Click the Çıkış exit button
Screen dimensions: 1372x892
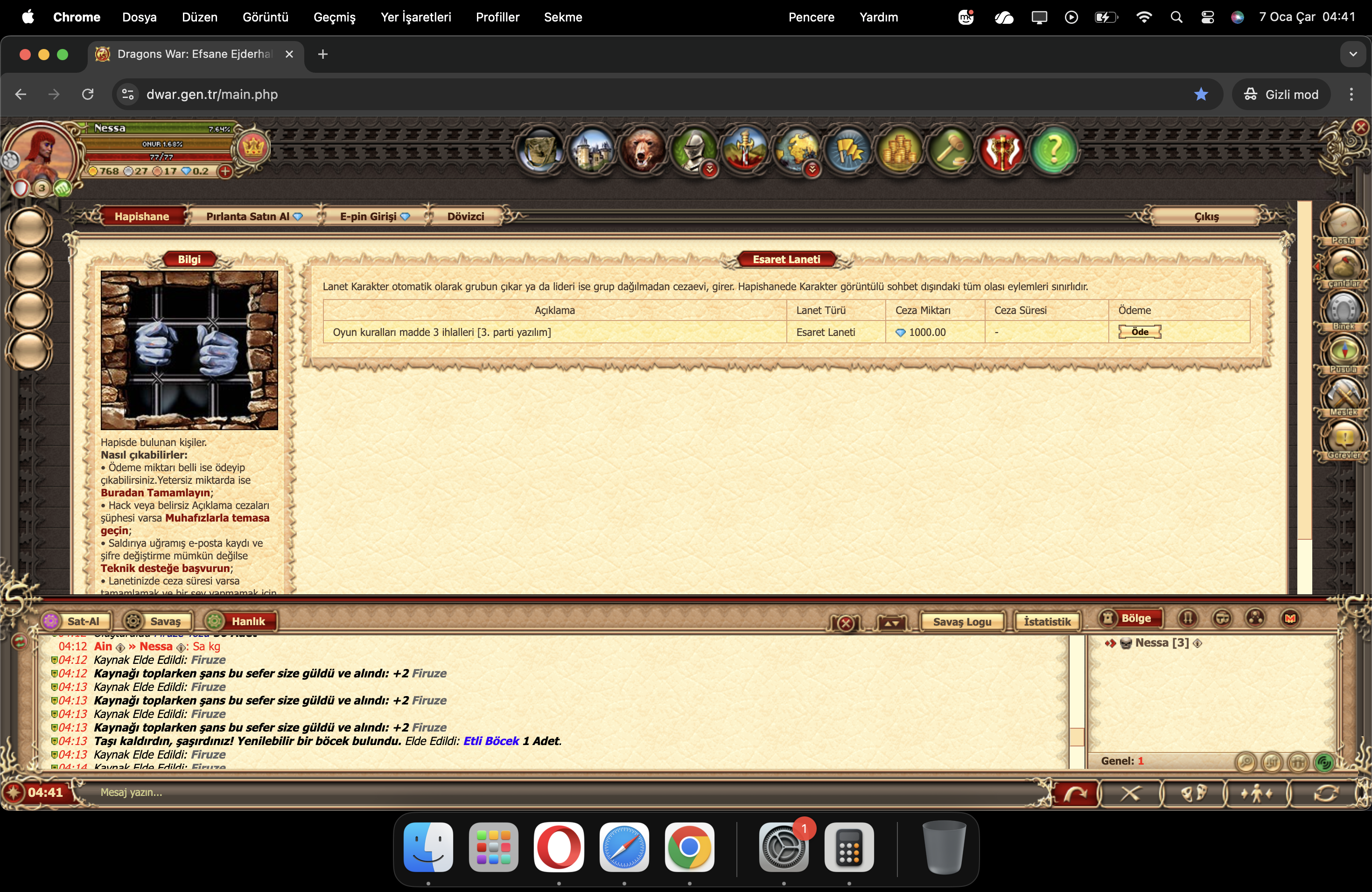point(1206,216)
